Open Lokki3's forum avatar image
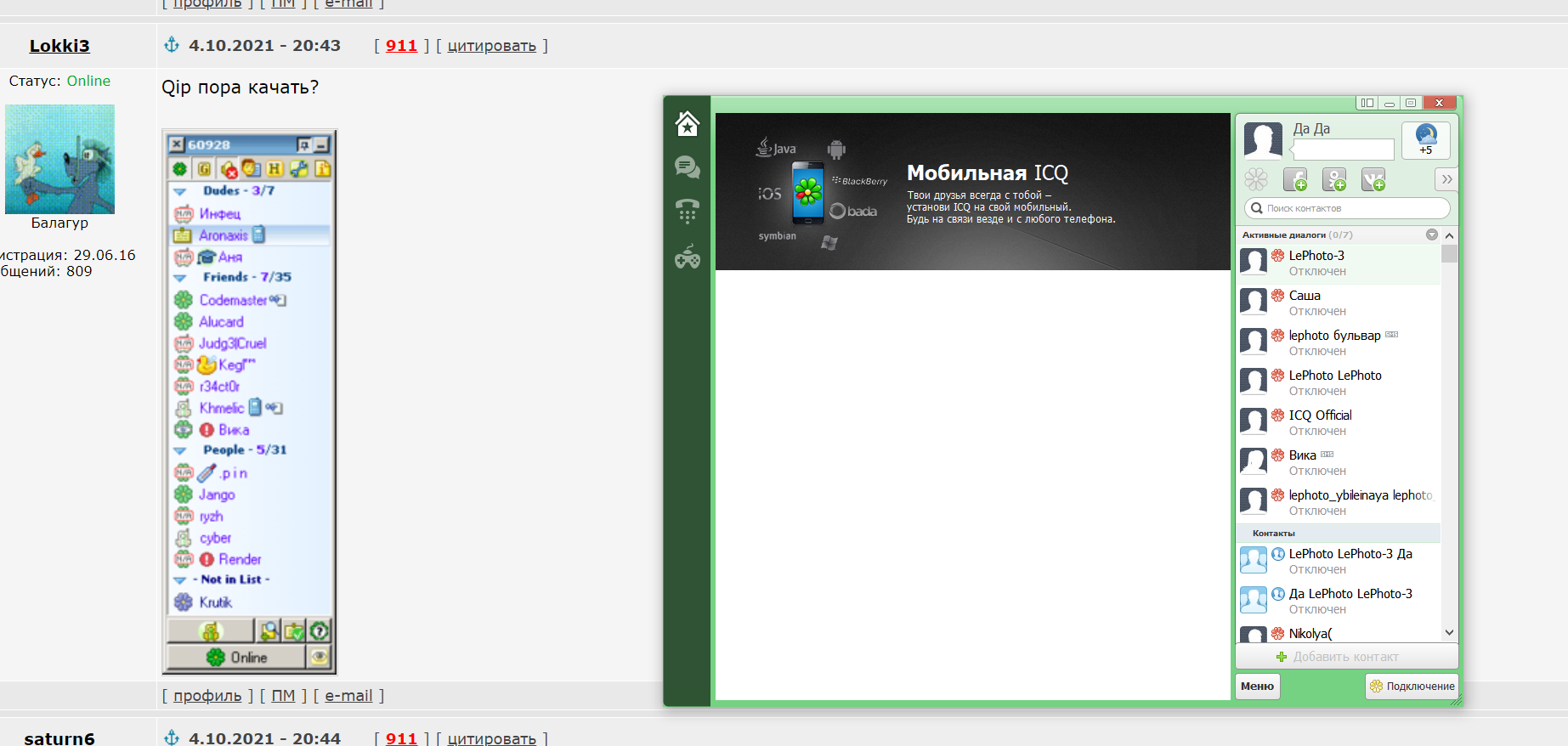 pos(59,159)
